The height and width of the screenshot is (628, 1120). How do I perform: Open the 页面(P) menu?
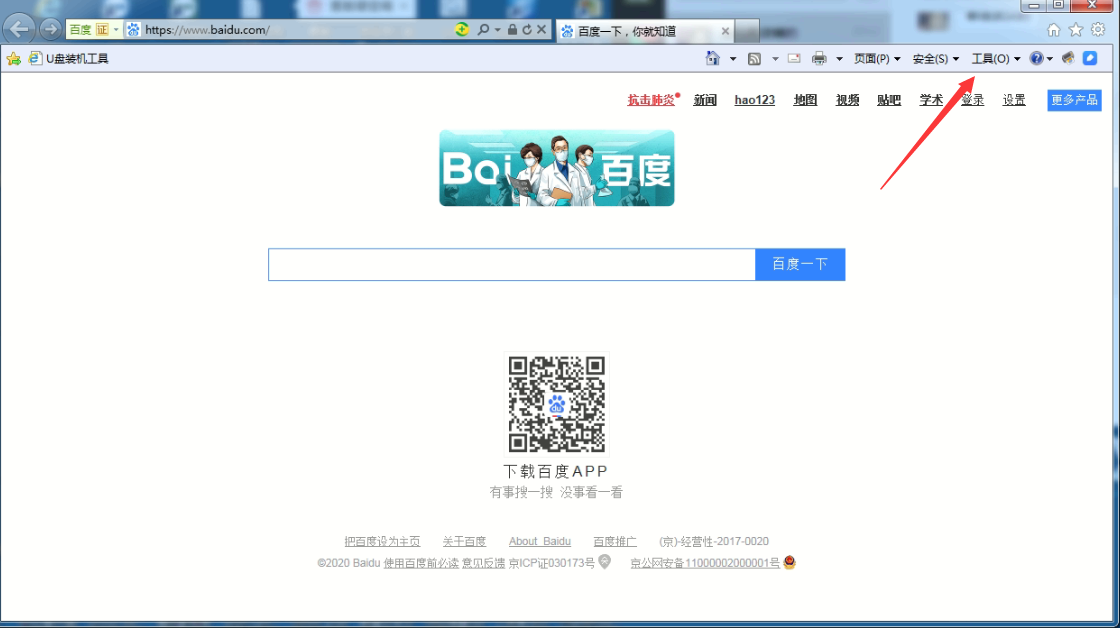pyautogui.click(x=877, y=59)
